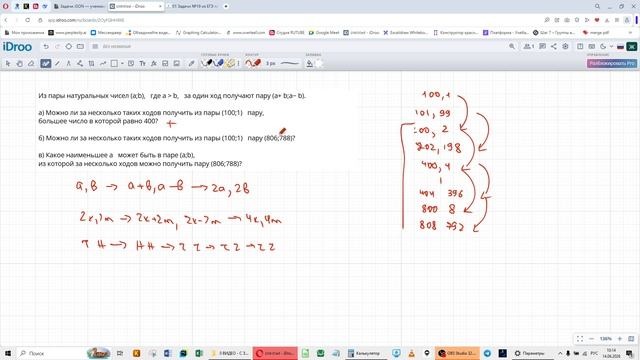Screen dimensions: 640x360
Task: Click the 136% zoom level value
Action: click(605, 339)
